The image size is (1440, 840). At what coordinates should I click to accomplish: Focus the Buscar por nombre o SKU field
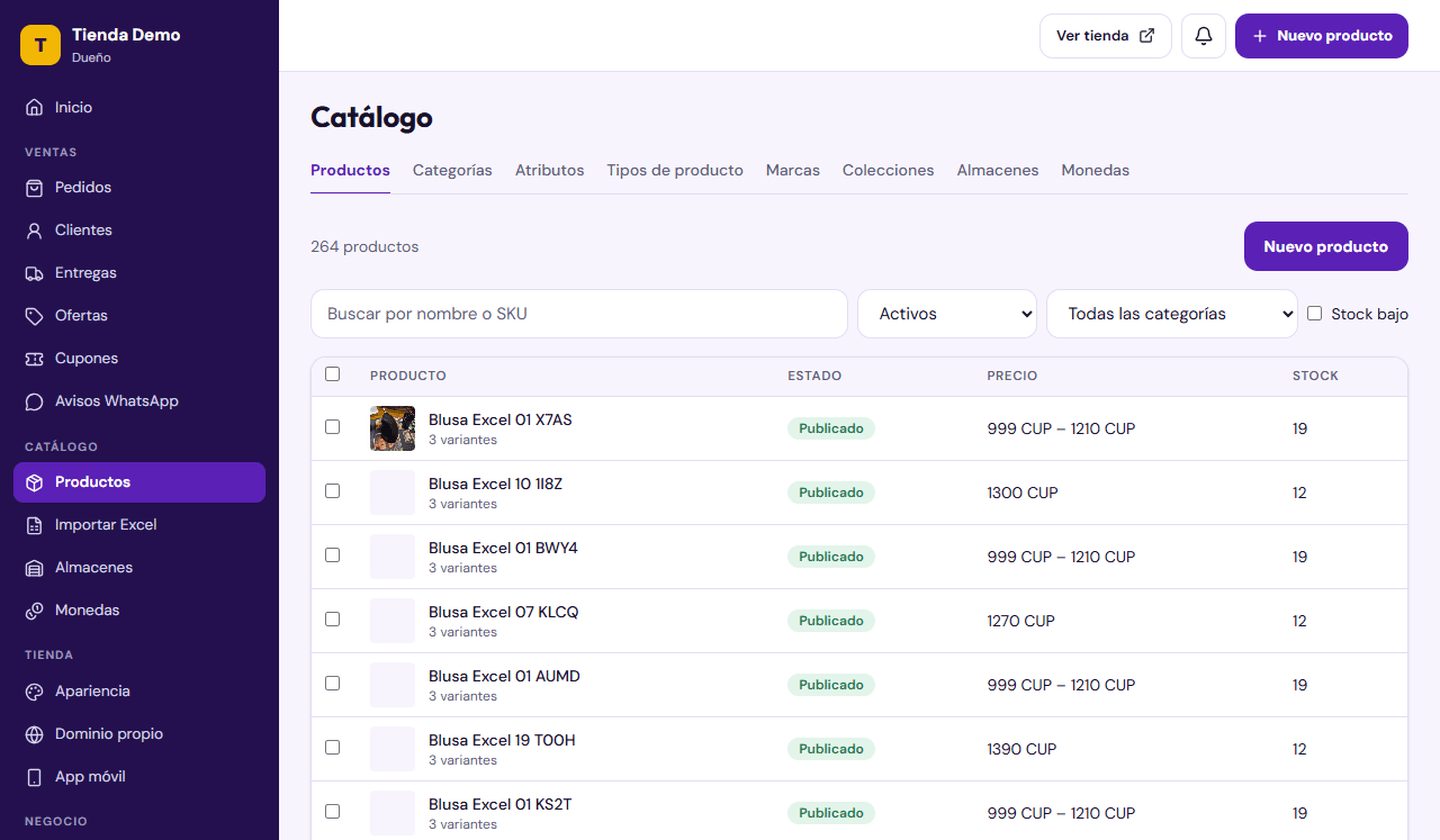click(579, 314)
